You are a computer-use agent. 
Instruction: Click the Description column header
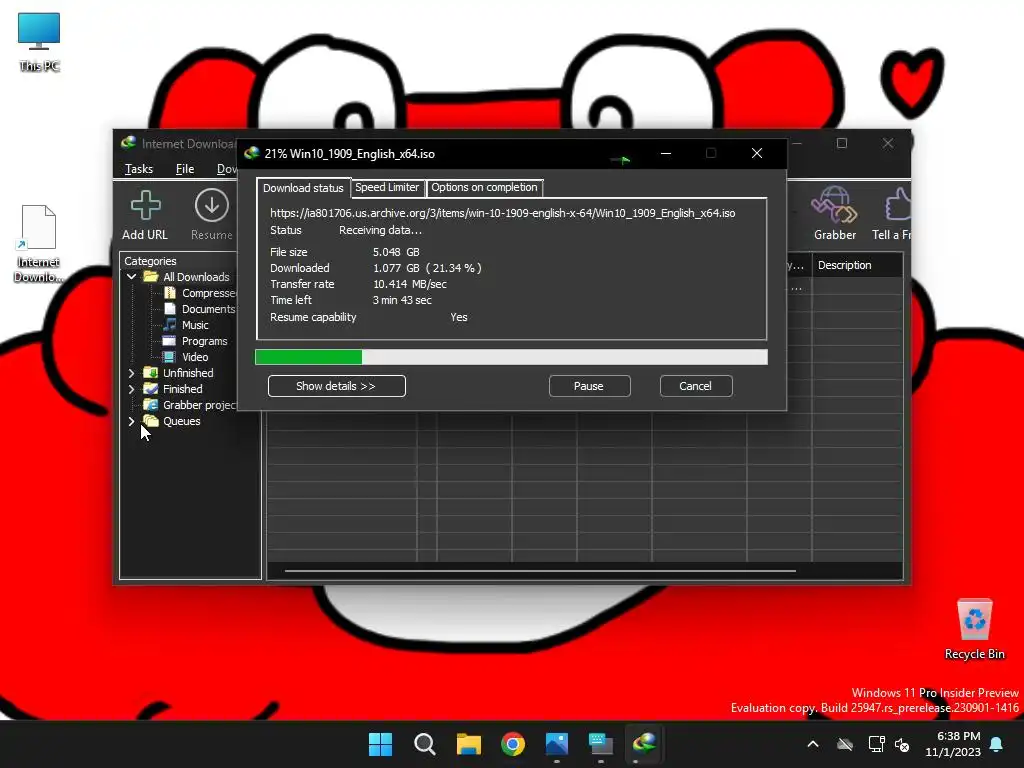coord(857,265)
